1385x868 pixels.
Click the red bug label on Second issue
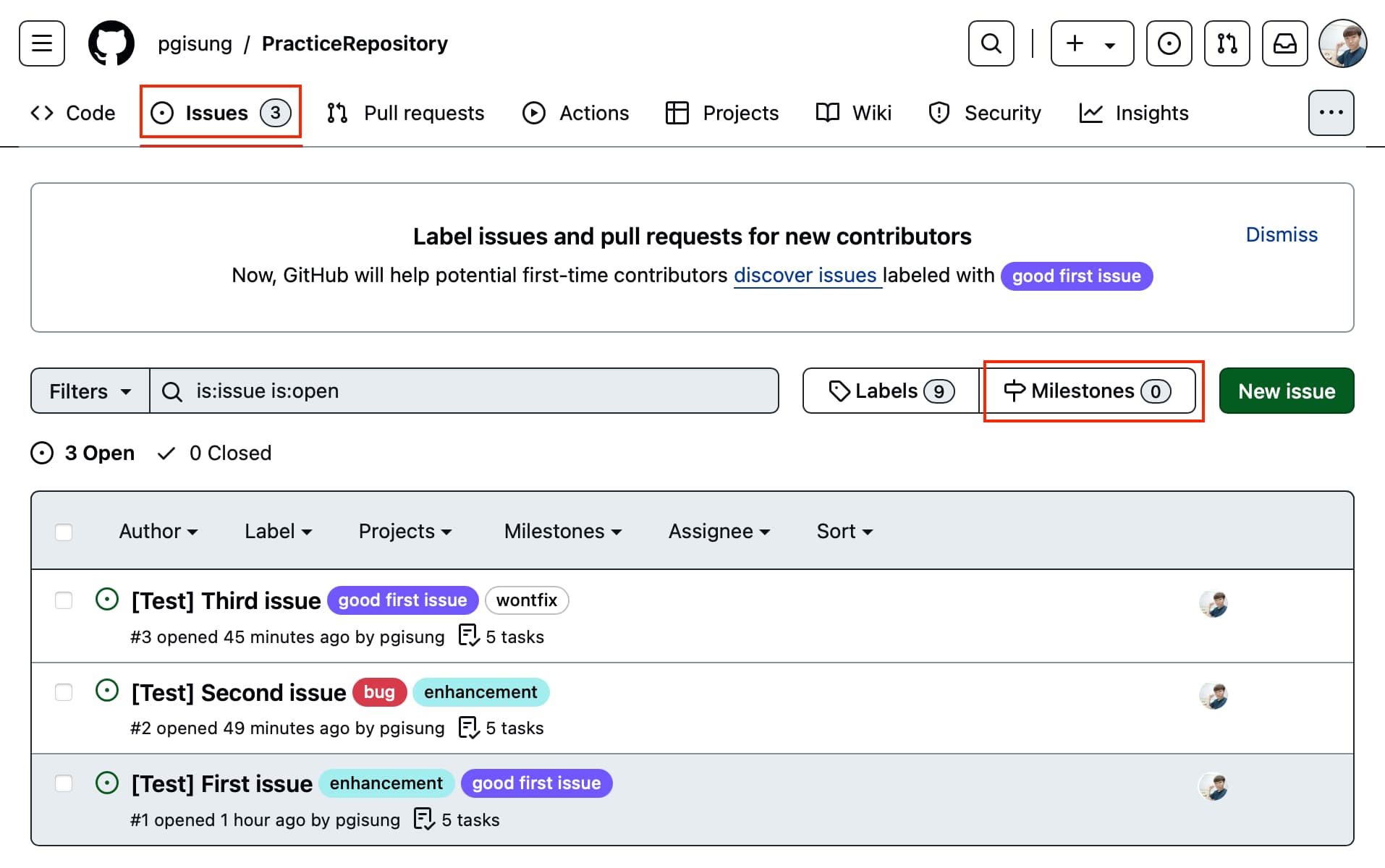tap(379, 692)
